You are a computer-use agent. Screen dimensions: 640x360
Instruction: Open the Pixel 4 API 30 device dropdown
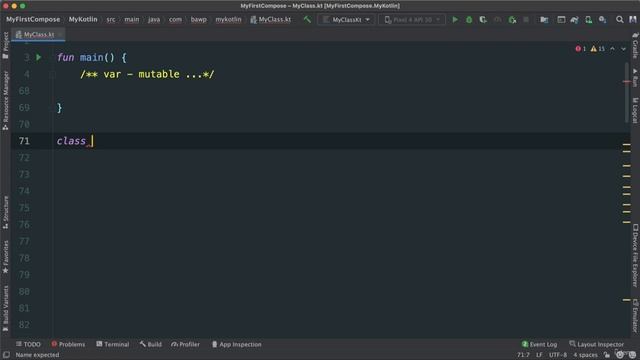[412, 19]
